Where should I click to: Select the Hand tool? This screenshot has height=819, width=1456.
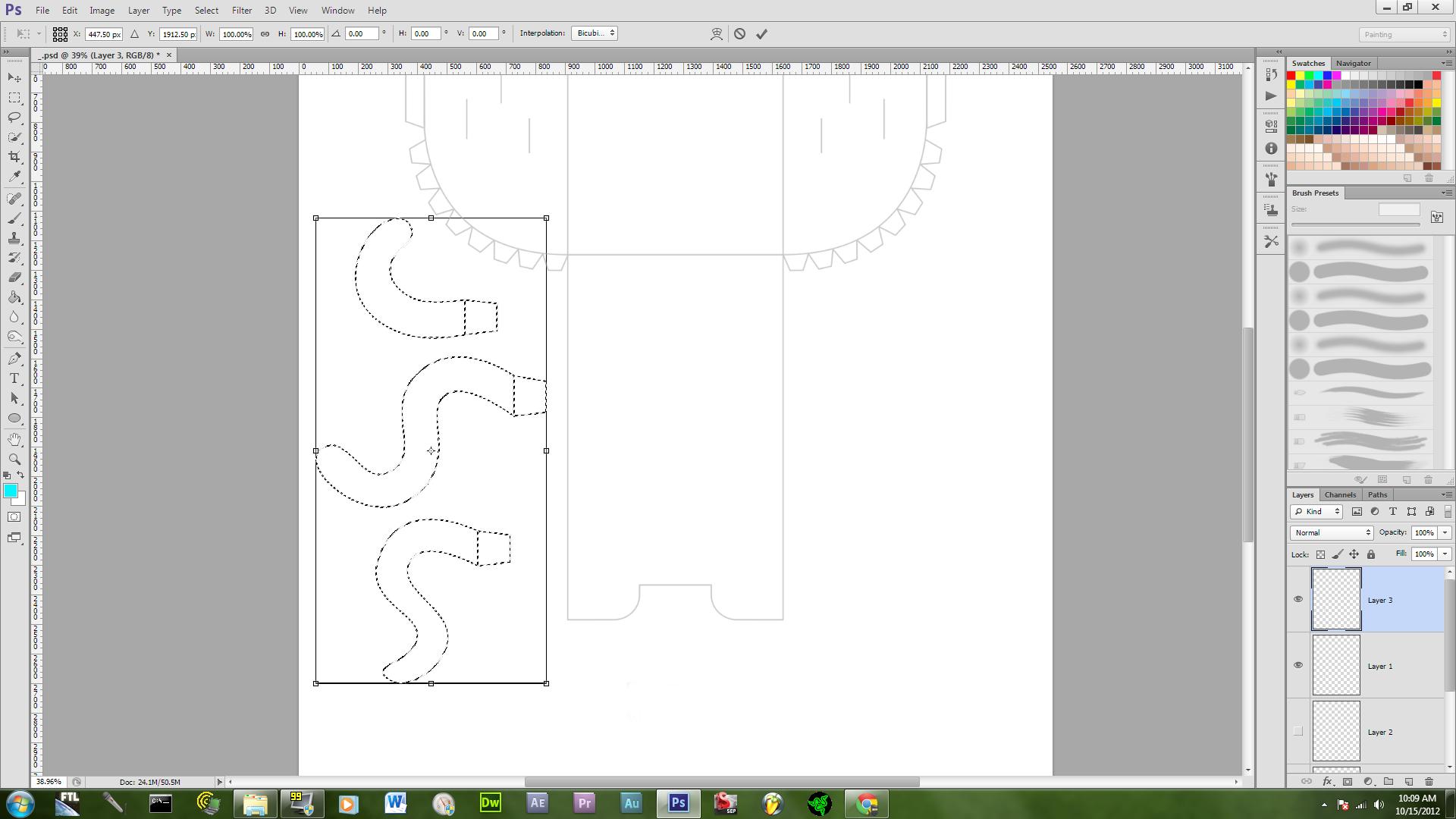pos(14,439)
